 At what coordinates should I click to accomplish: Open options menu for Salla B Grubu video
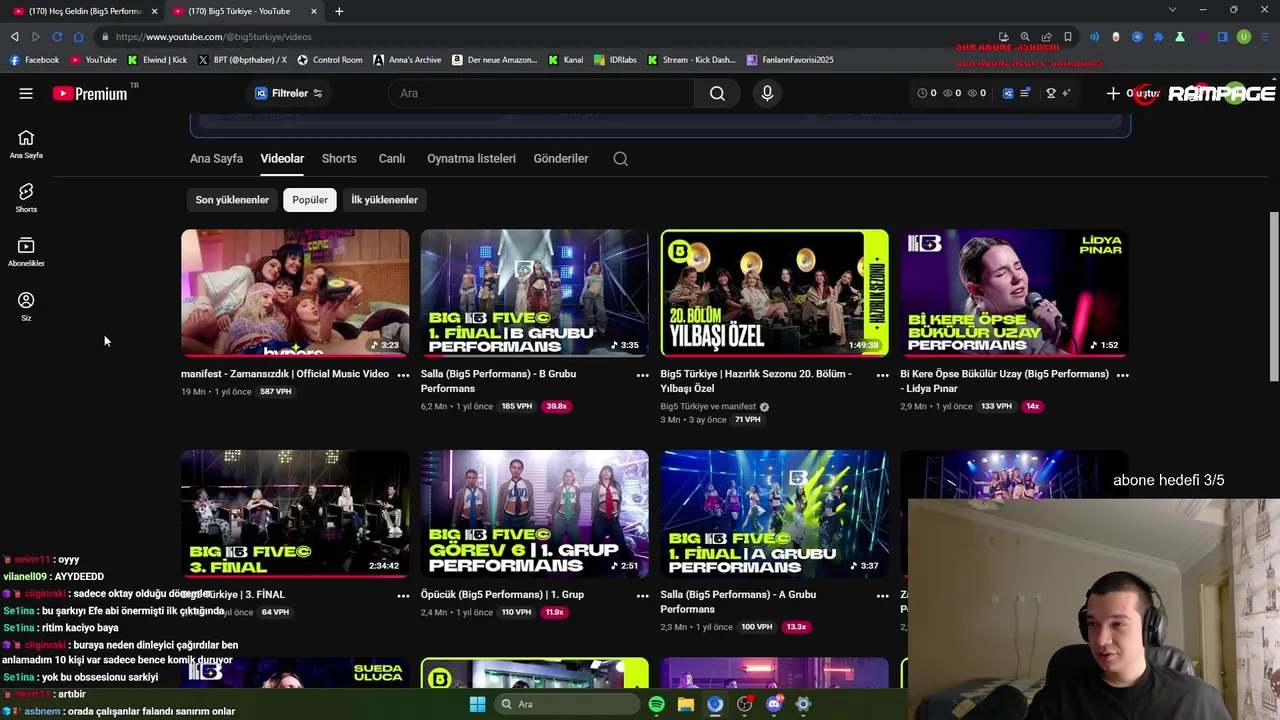(642, 375)
